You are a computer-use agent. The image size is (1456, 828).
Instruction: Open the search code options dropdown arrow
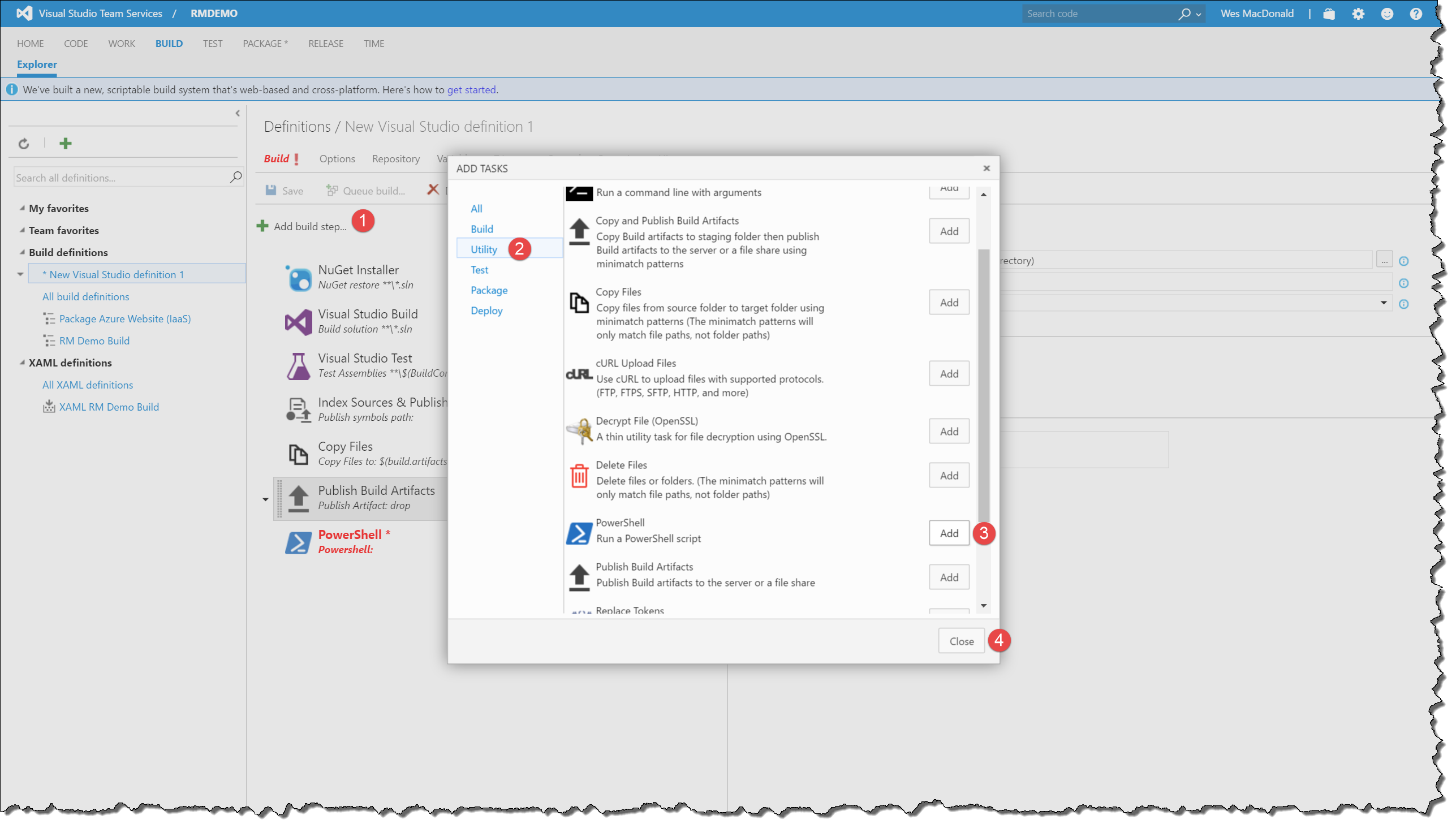point(1199,15)
